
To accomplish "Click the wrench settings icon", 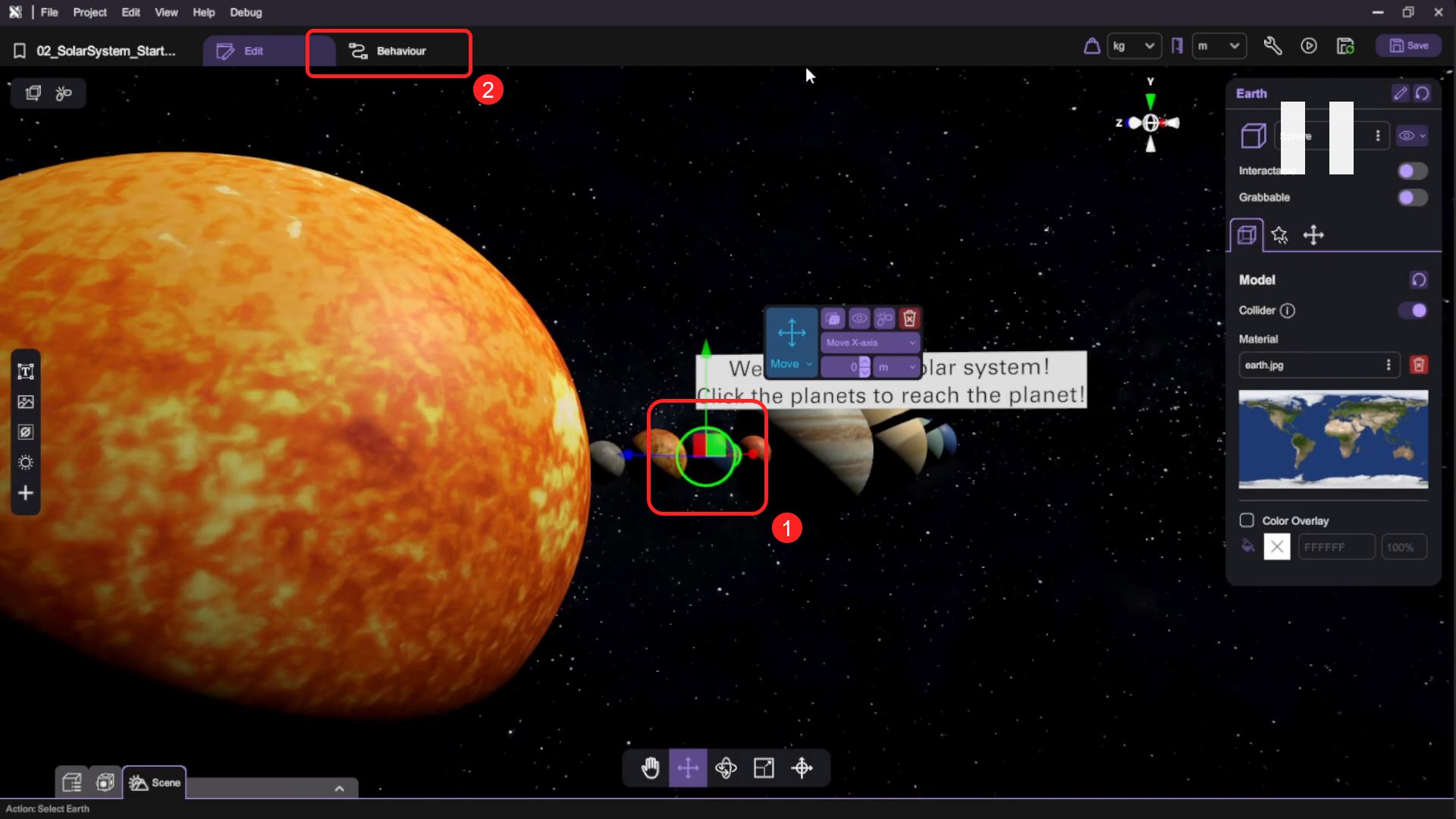I will point(1272,46).
